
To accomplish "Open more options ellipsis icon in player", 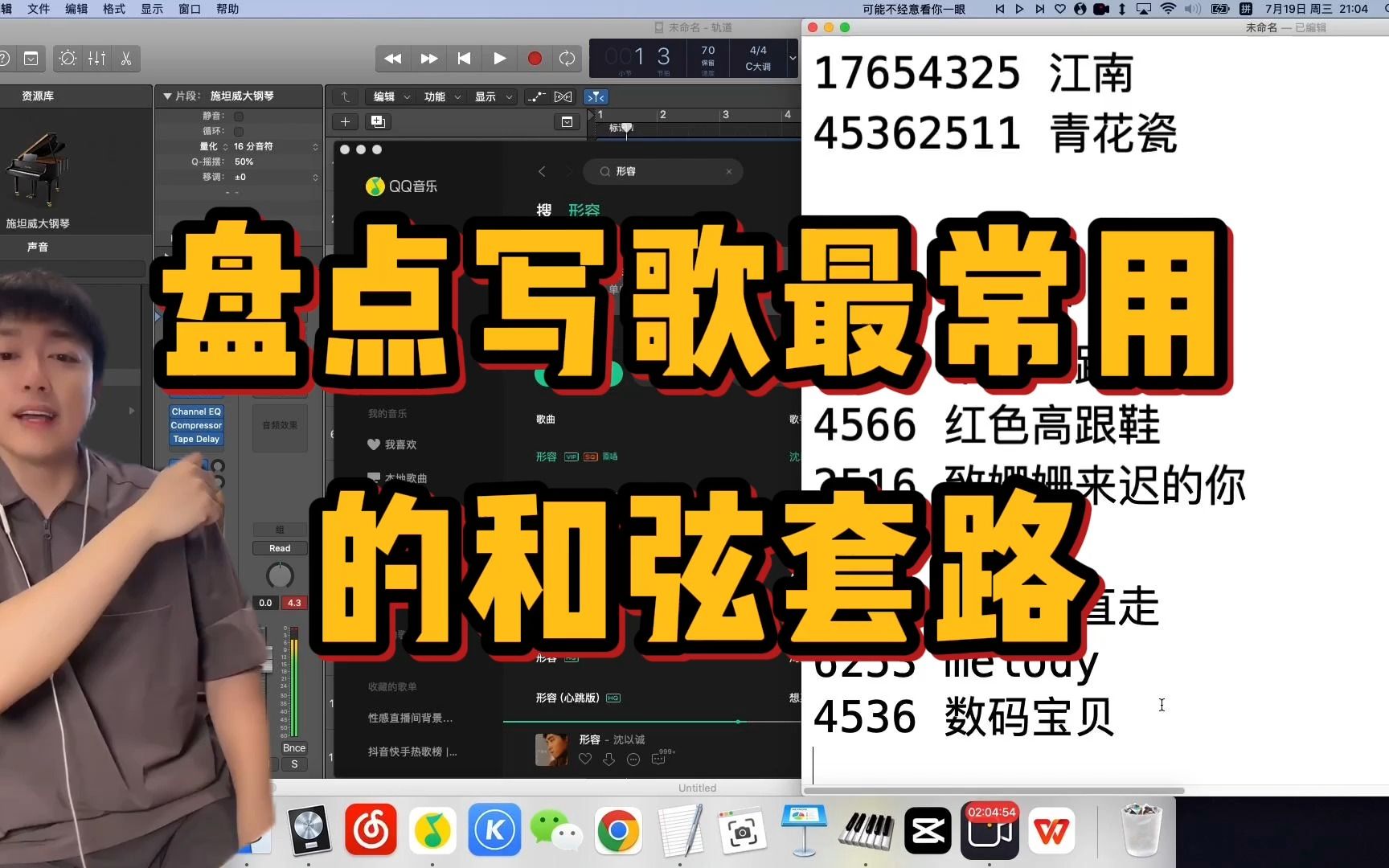I will tap(633, 759).
